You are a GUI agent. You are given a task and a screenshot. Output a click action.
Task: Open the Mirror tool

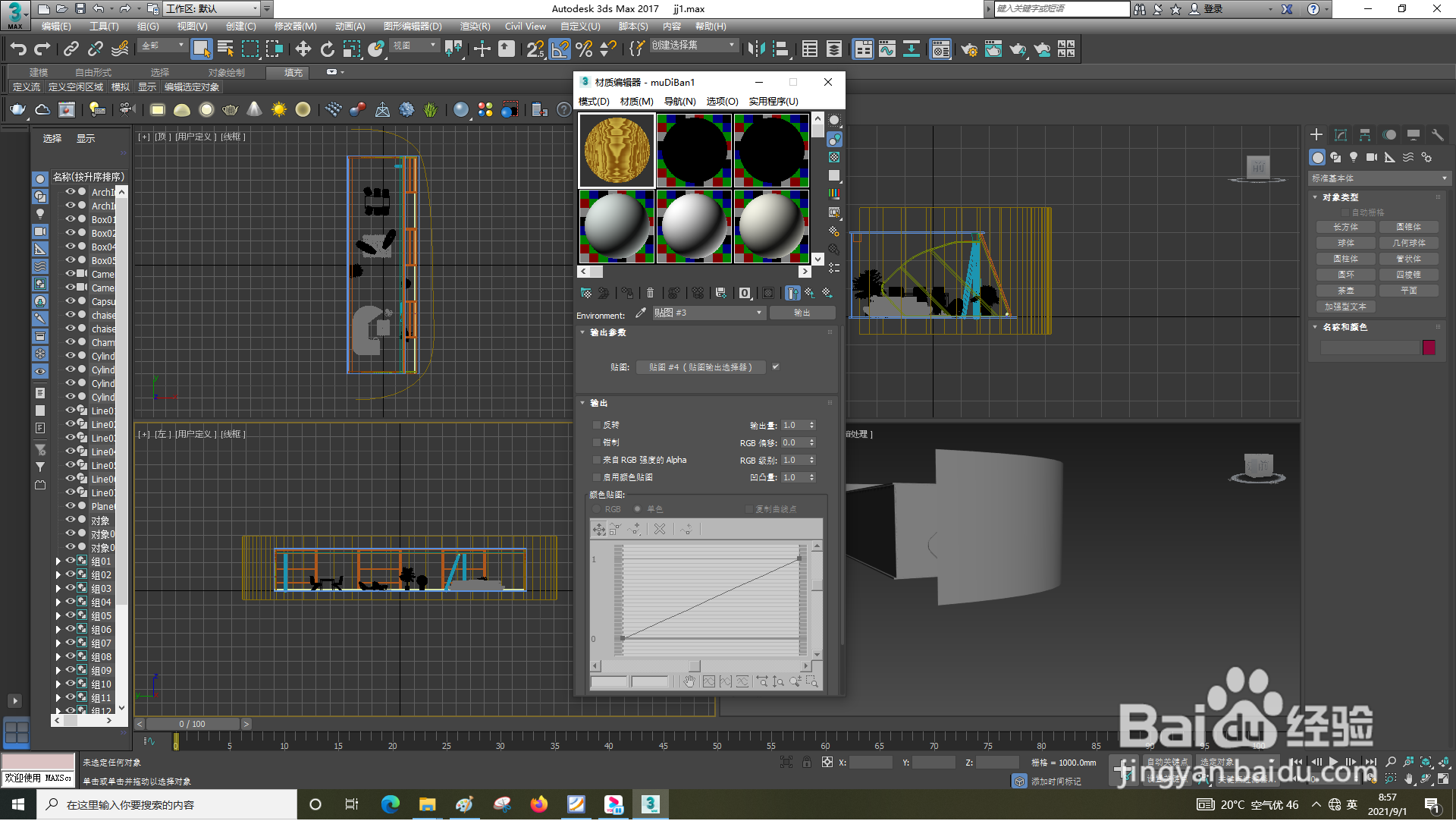click(756, 49)
